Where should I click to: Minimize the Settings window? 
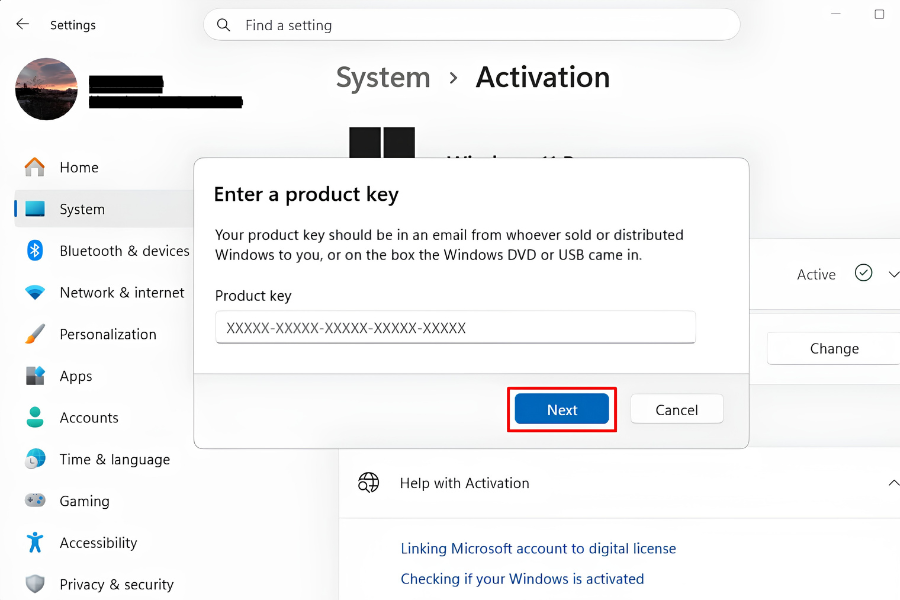pos(836,14)
